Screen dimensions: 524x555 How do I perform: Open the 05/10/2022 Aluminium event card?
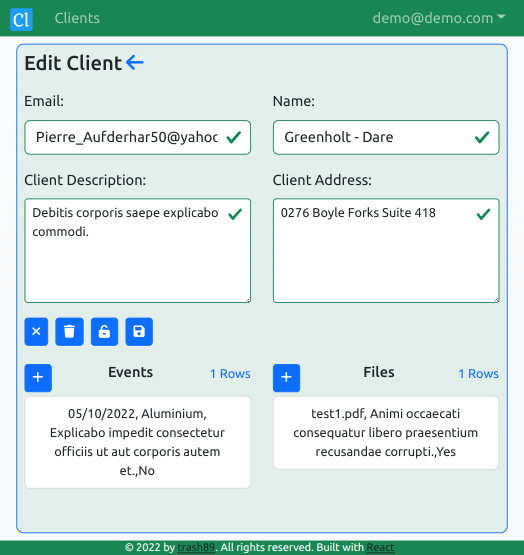[x=137, y=442]
